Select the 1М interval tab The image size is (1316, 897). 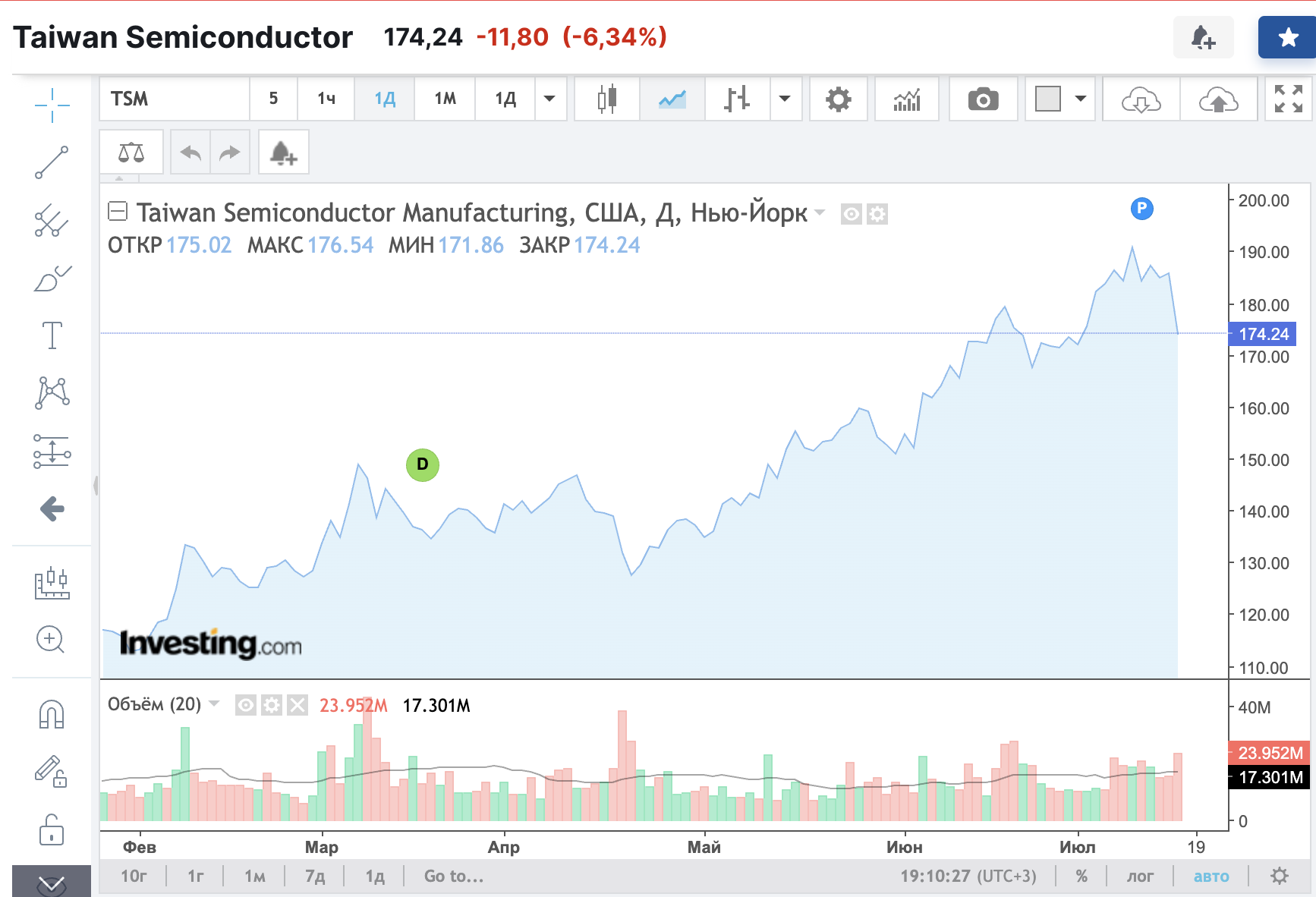(445, 99)
